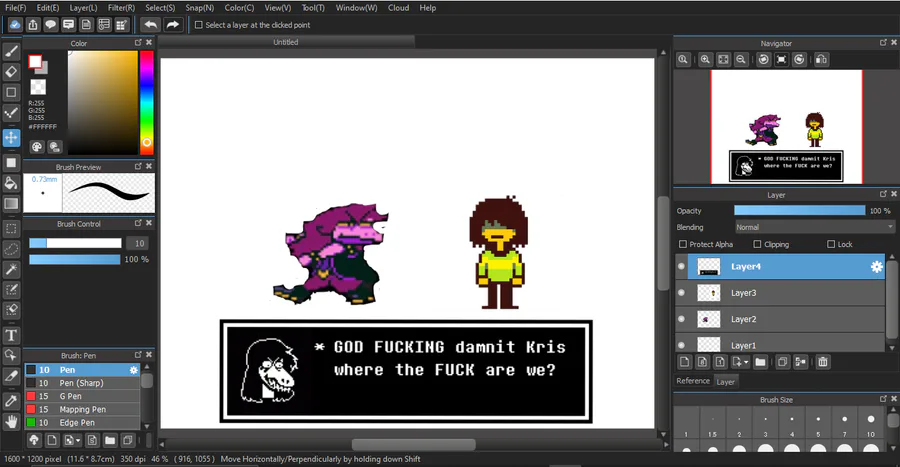Click the new layer icon in Layer panel
The width and height of the screenshot is (900, 467).
point(684,362)
